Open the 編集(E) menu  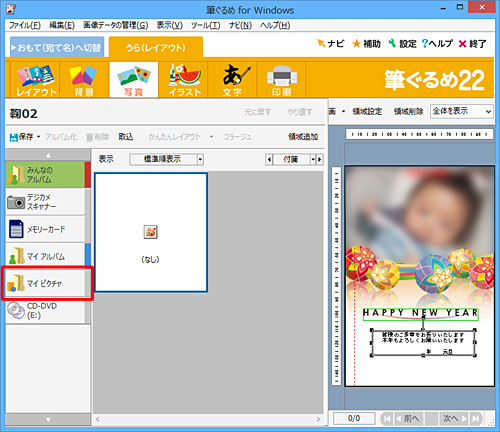(62, 25)
